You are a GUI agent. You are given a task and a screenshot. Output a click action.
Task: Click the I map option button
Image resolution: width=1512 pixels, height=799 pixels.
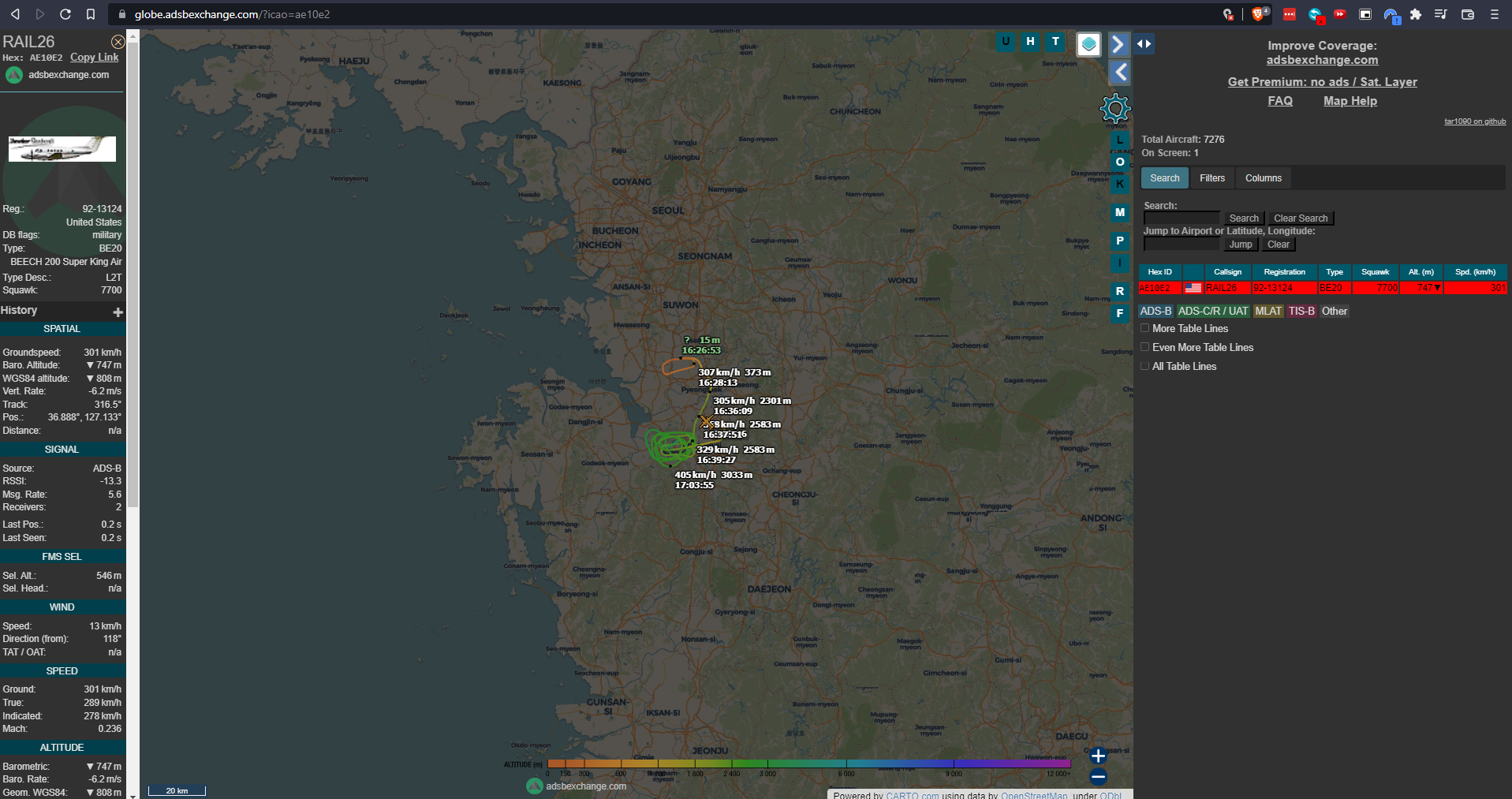pos(1120,263)
